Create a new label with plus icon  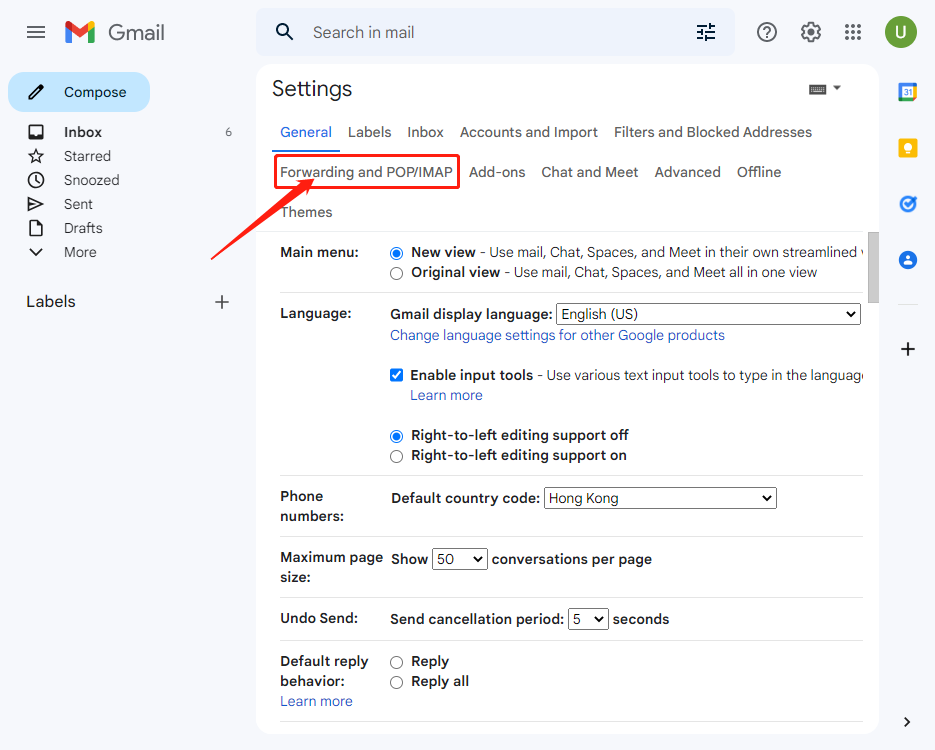(222, 302)
